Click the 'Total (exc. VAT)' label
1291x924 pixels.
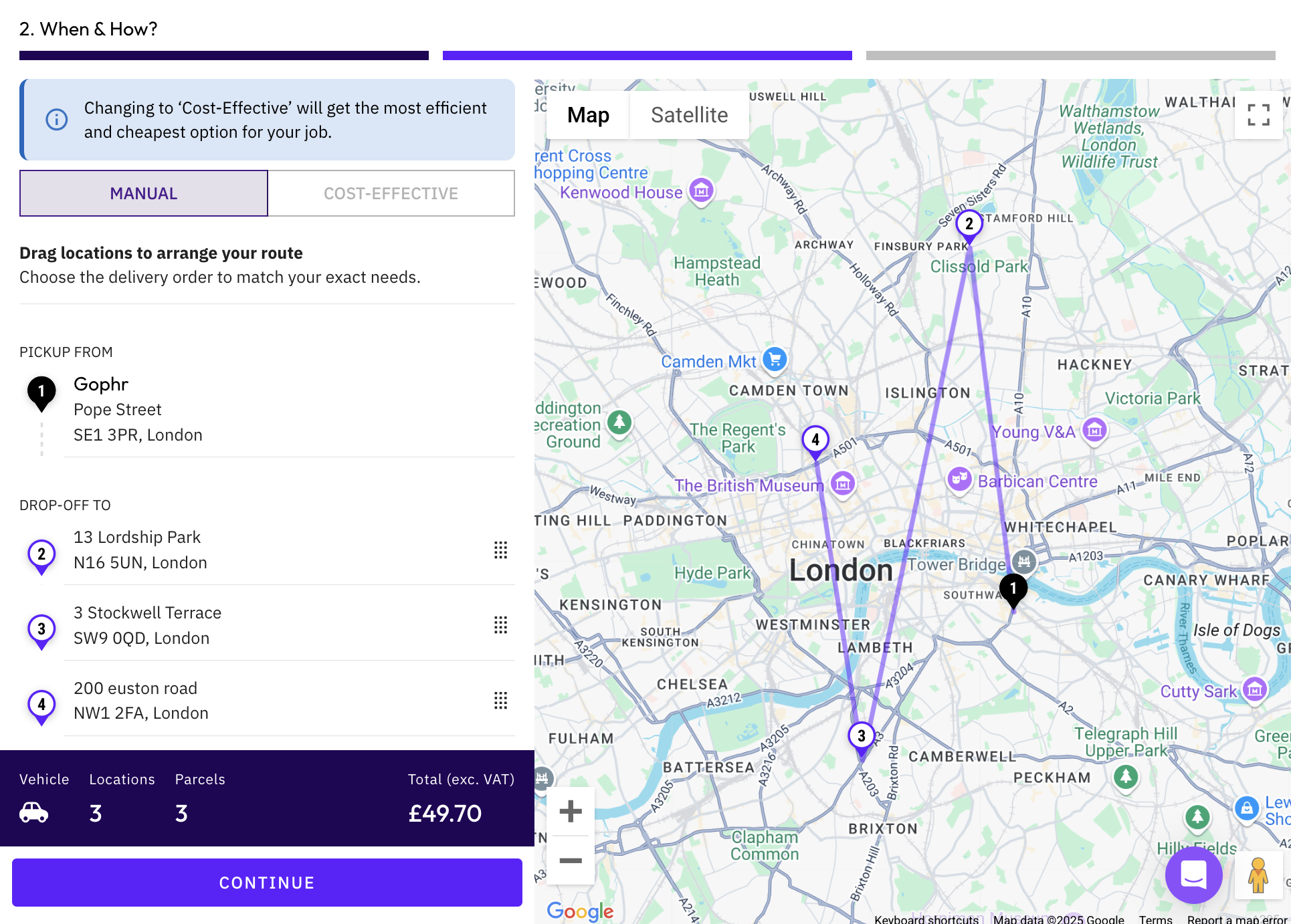point(461,779)
